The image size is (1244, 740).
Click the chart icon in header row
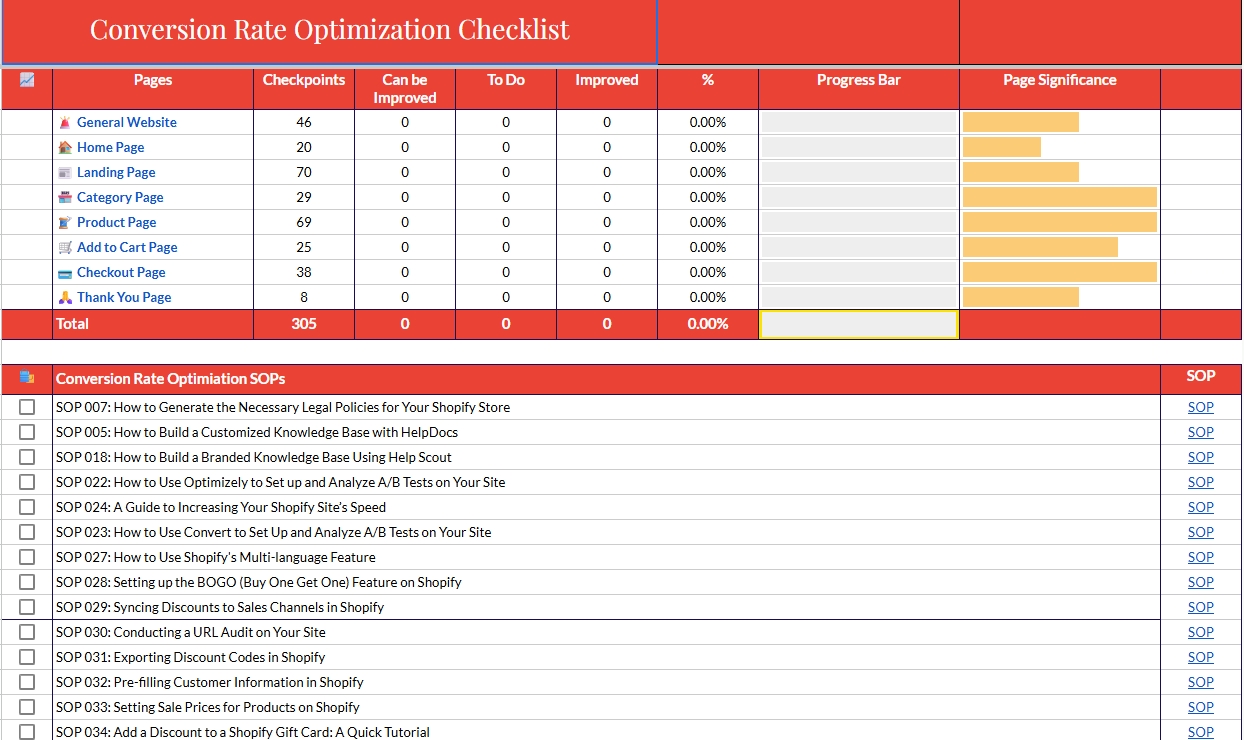point(27,80)
